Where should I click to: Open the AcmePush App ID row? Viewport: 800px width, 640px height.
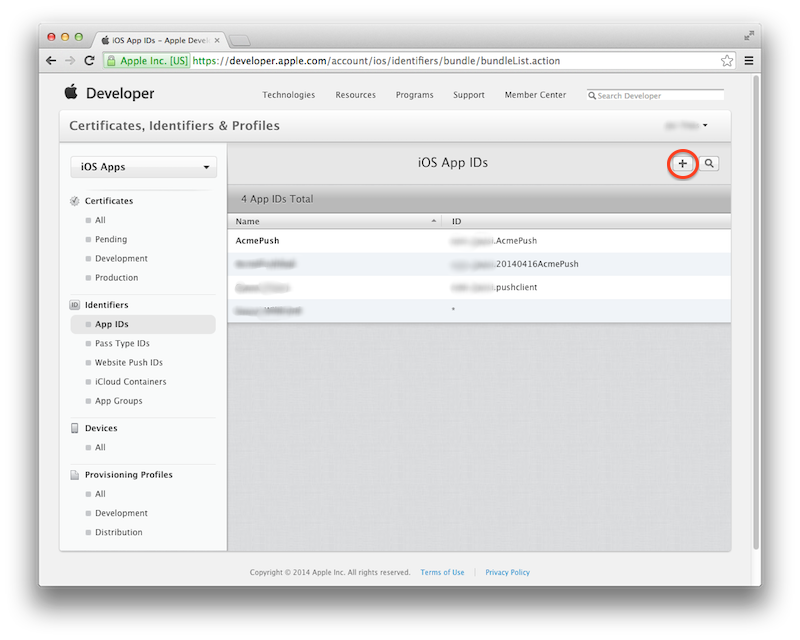(x=479, y=241)
